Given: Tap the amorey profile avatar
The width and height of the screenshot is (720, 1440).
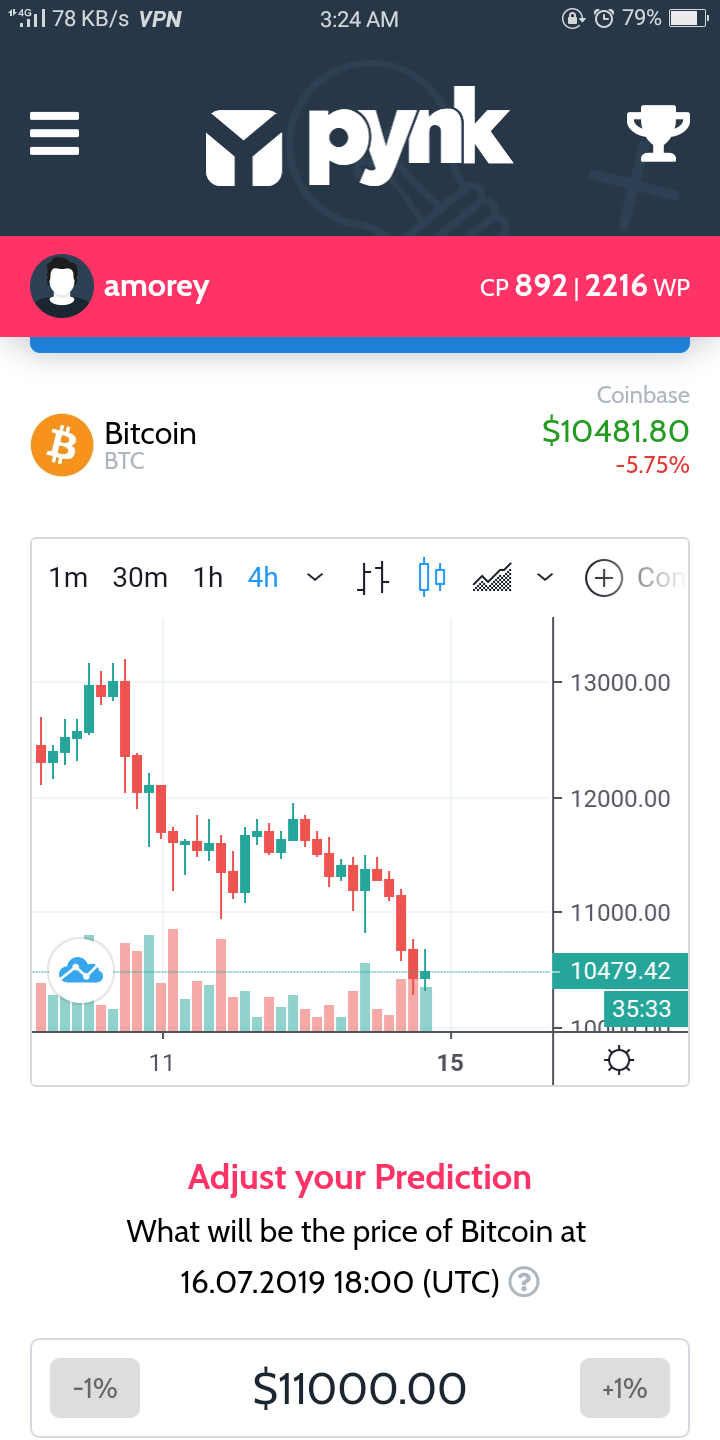Looking at the screenshot, I should pos(62,286).
